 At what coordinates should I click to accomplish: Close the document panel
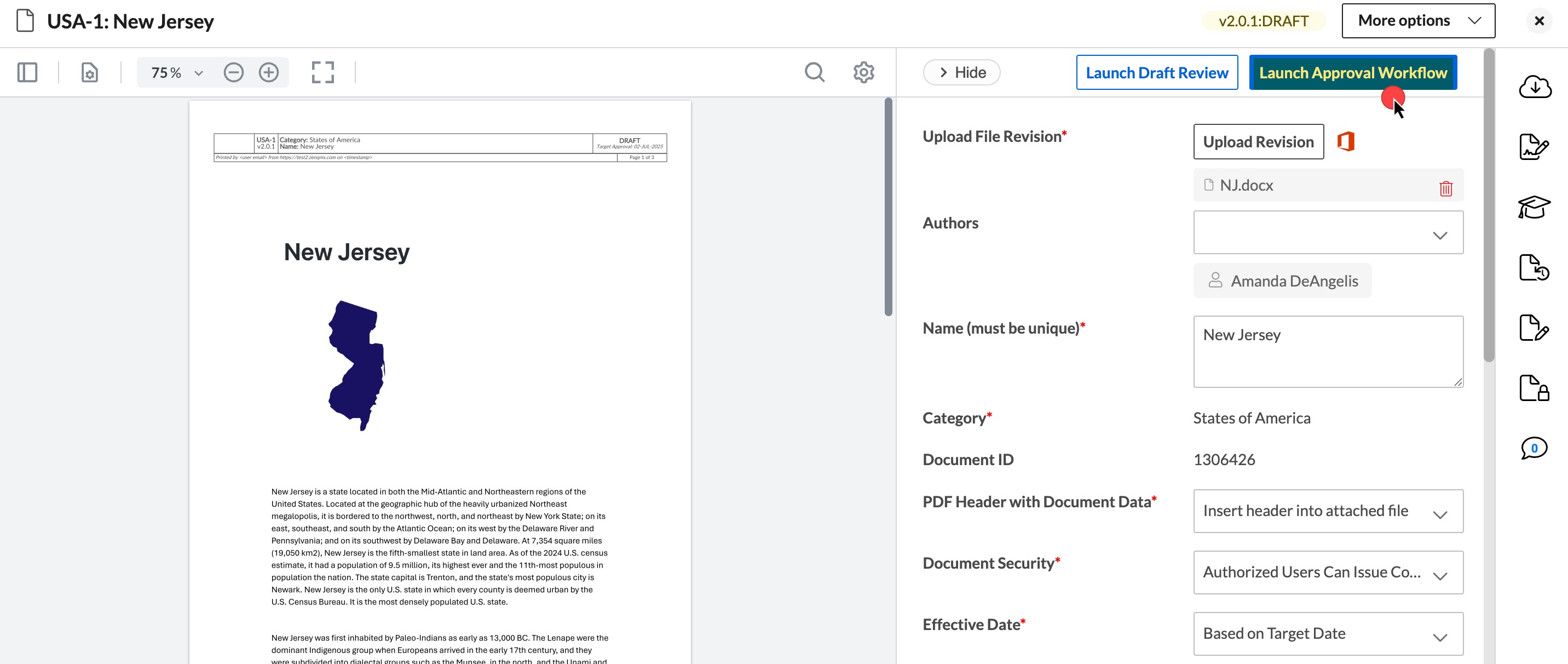1540,21
